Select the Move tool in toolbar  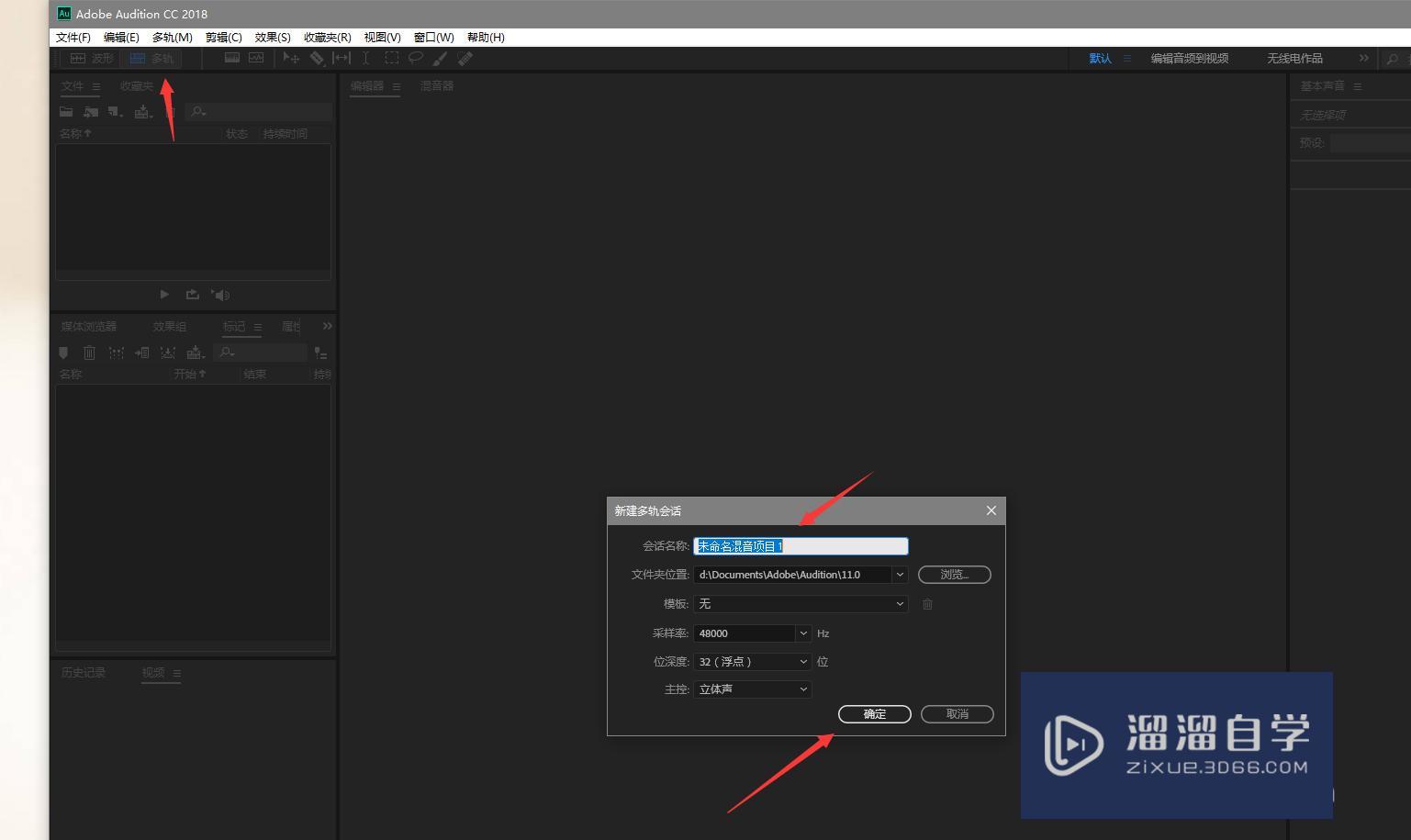point(291,58)
